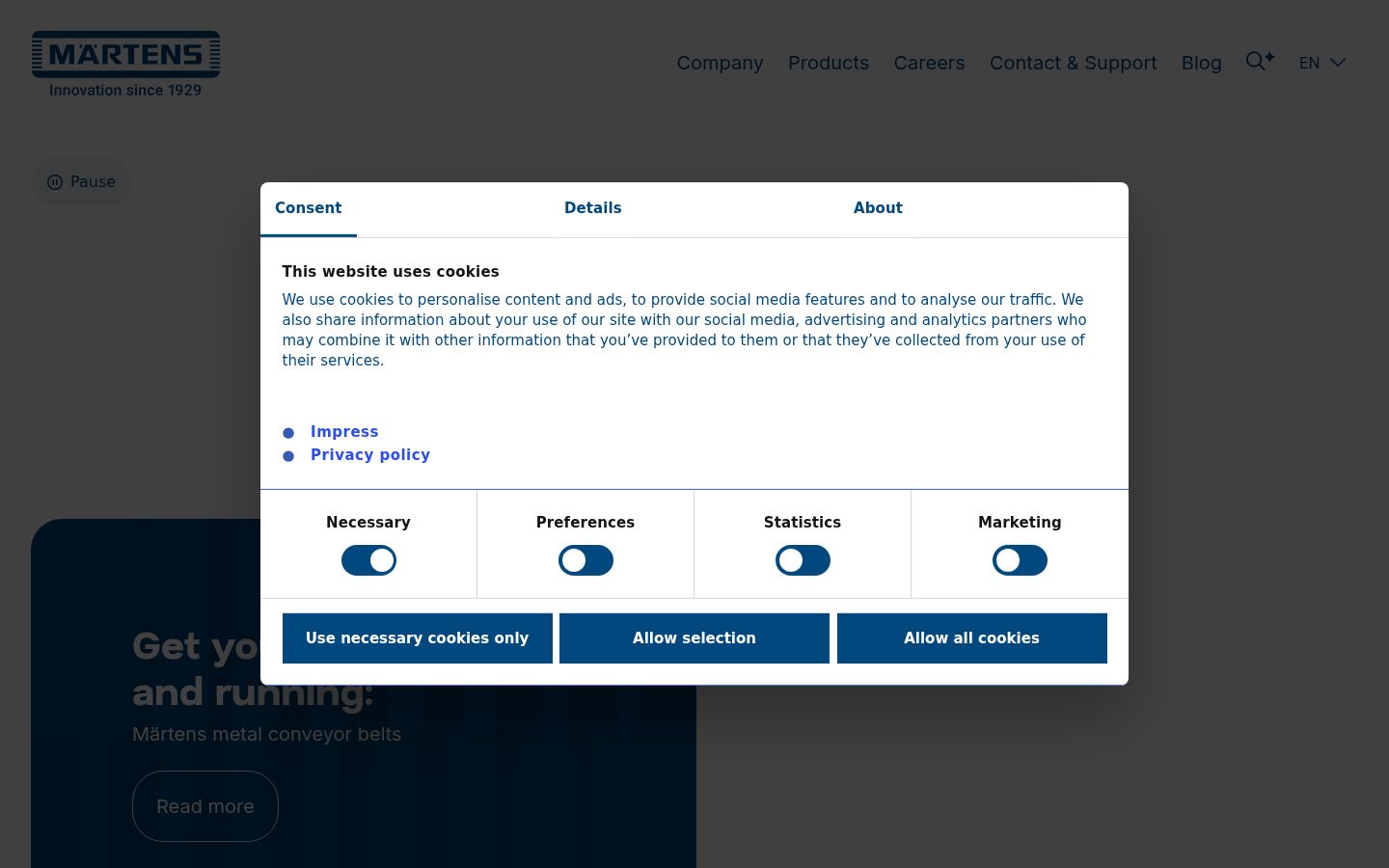The width and height of the screenshot is (1389, 868).
Task: Enable Preferences cookies toggle
Action: [586, 560]
